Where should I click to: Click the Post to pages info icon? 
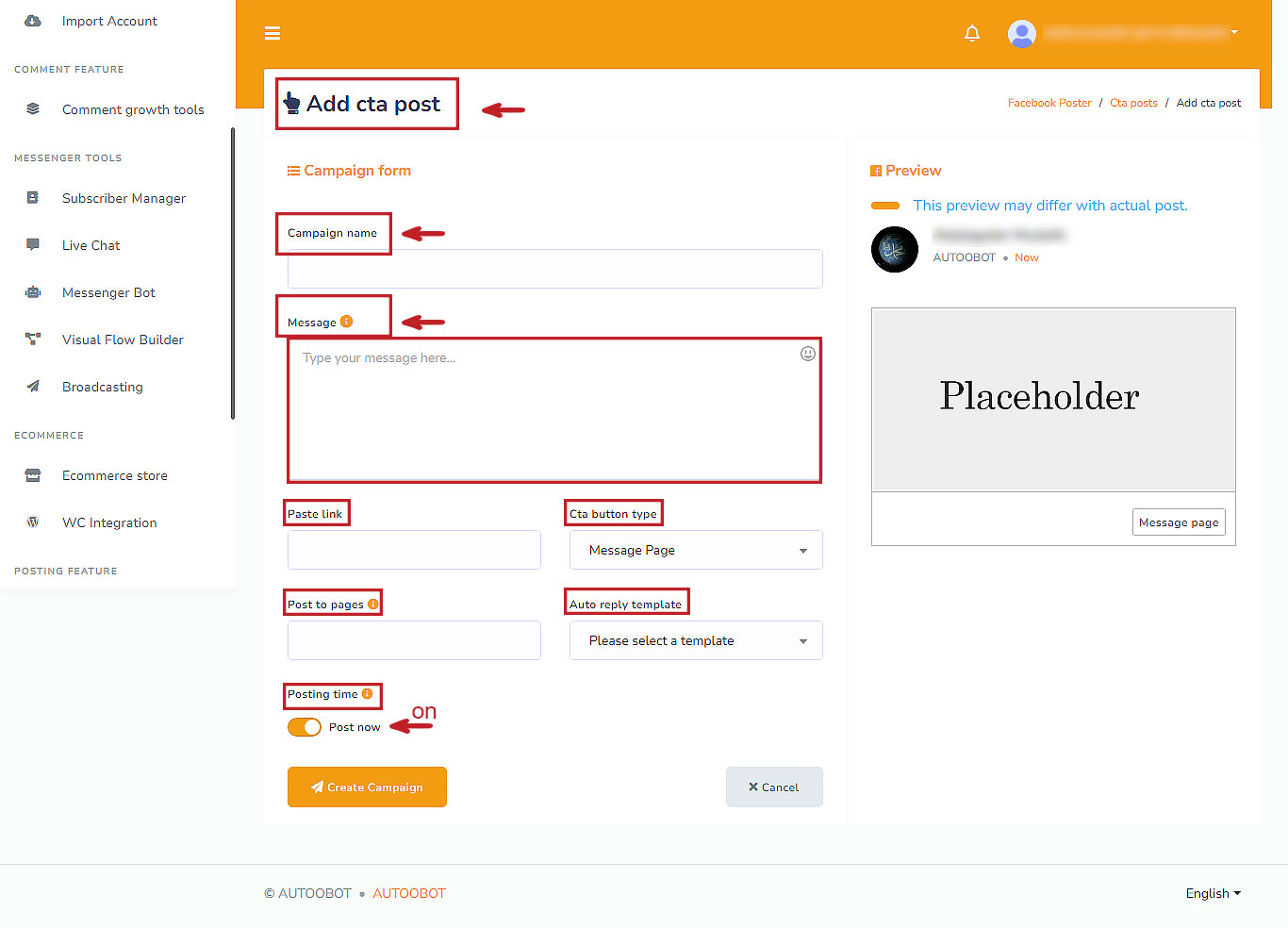pos(373,605)
